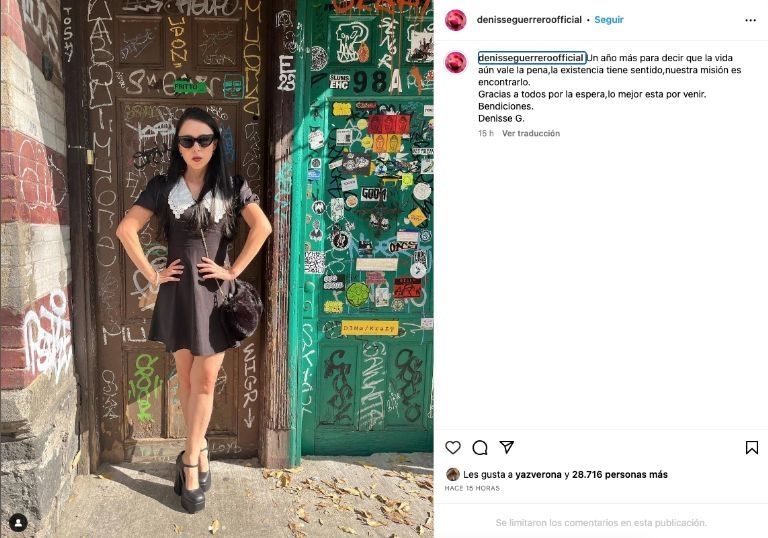Open yazverona's small avatar near likes
The width and height of the screenshot is (768, 538).
tap(453, 474)
